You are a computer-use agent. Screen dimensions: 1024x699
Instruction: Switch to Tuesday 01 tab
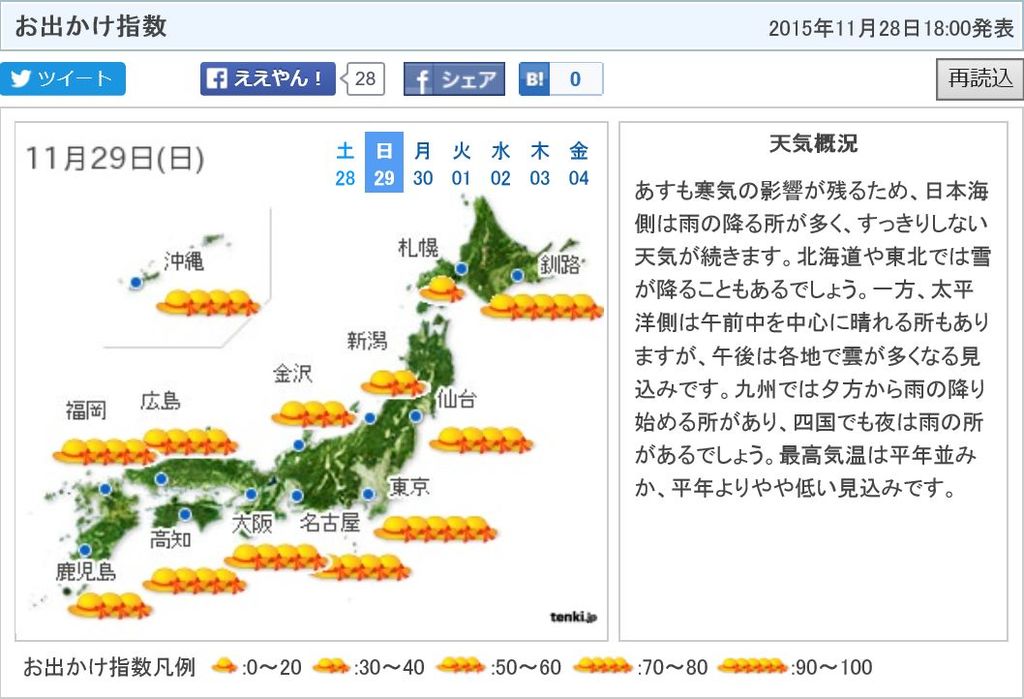[461, 163]
